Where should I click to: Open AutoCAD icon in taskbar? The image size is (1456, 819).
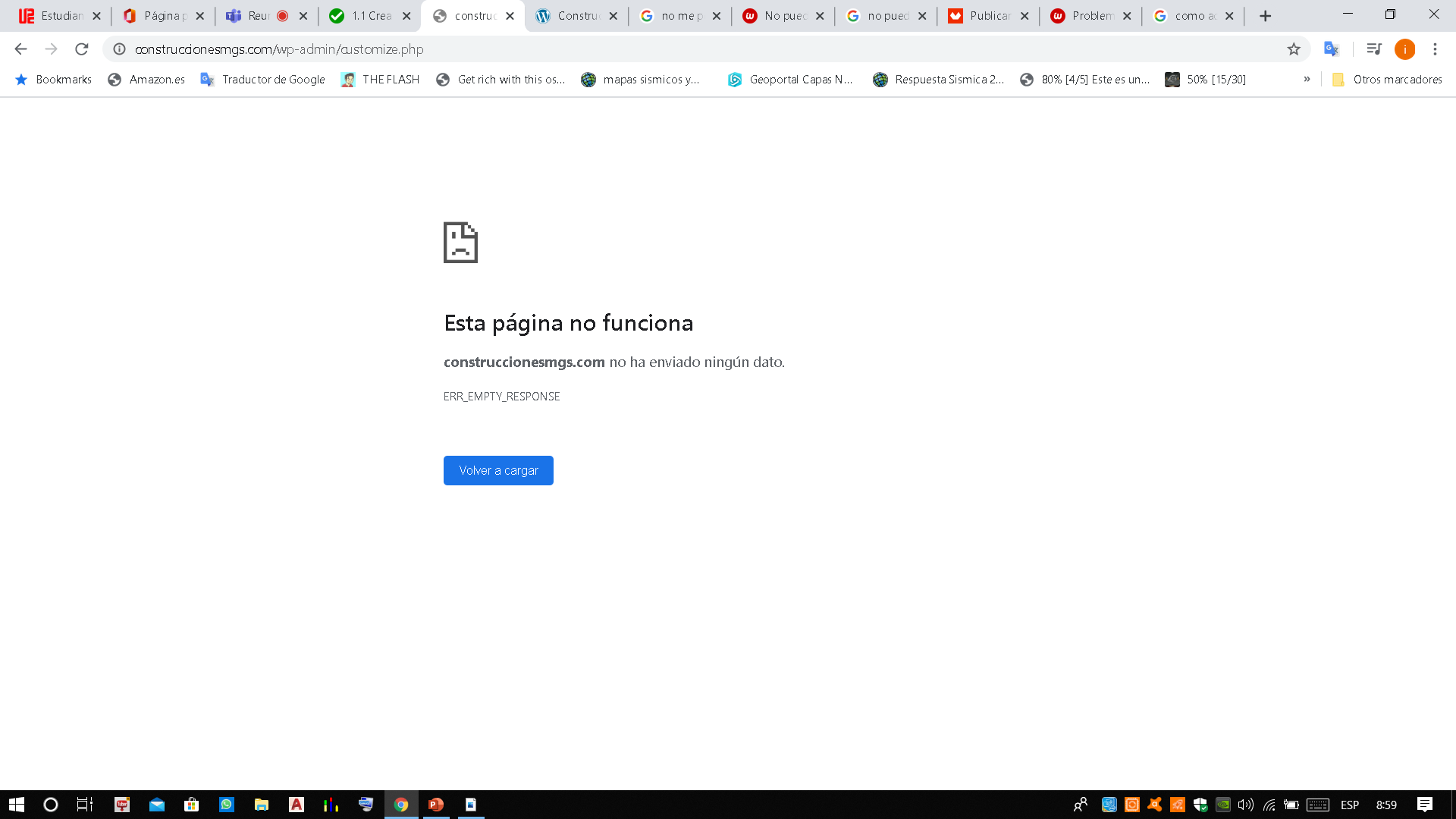[x=297, y=805]
